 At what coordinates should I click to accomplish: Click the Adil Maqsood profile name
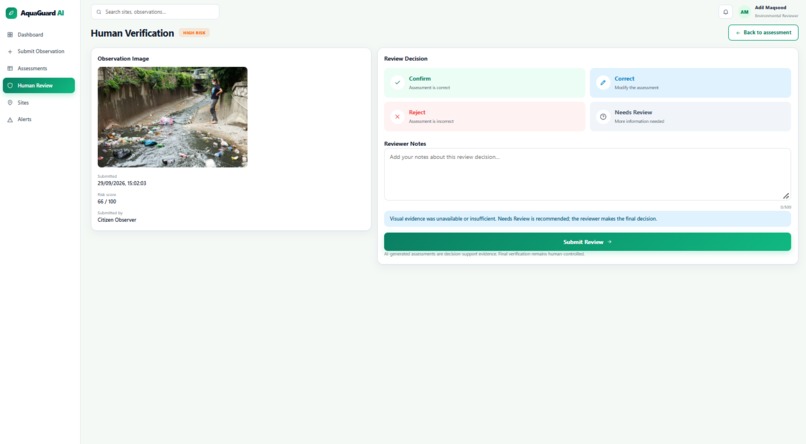770,8
